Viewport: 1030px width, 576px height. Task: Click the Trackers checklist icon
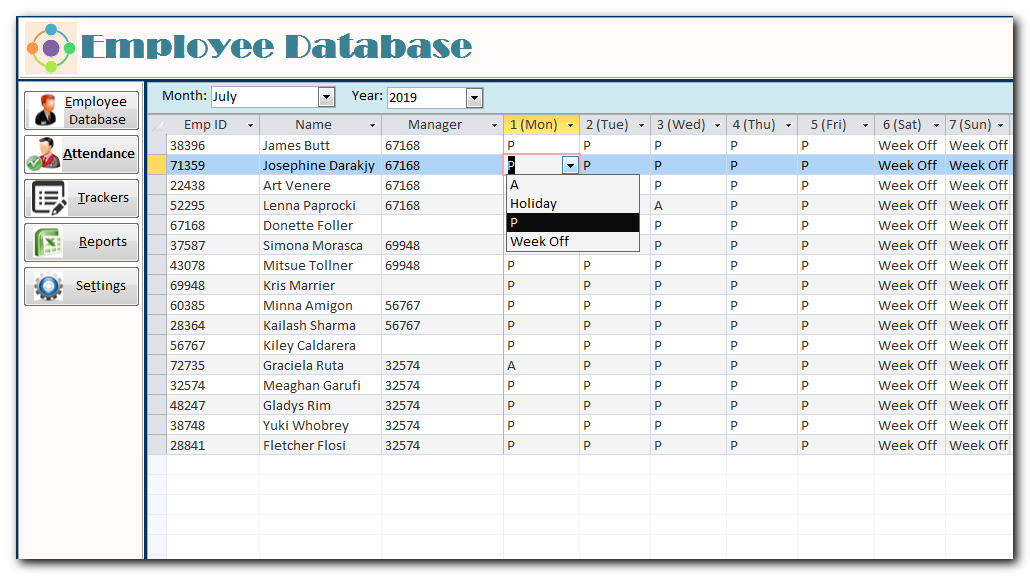[x=49, y=198]
